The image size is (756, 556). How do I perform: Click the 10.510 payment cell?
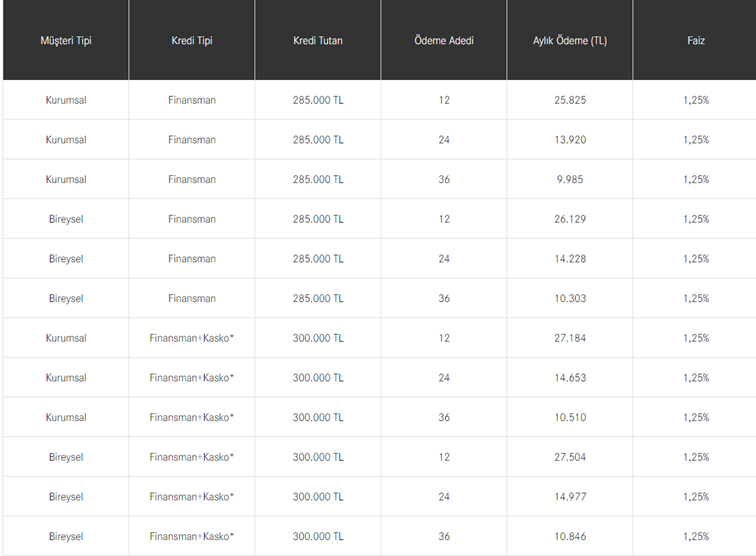click(x=570, y=418)
